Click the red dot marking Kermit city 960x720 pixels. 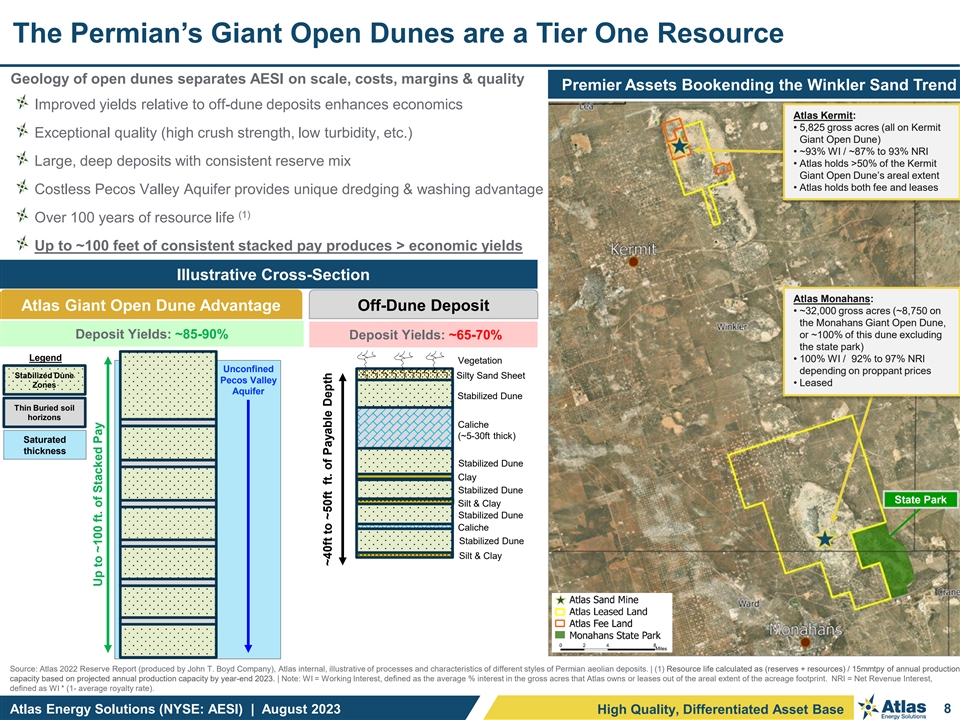634,263
